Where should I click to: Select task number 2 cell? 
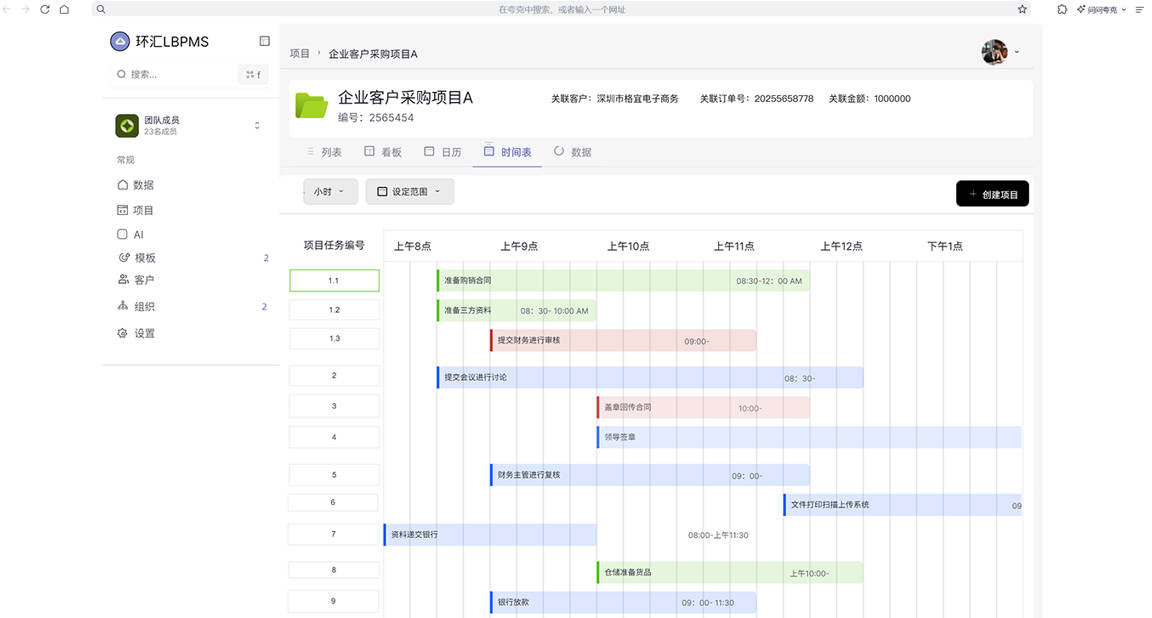tap(334, 376)
